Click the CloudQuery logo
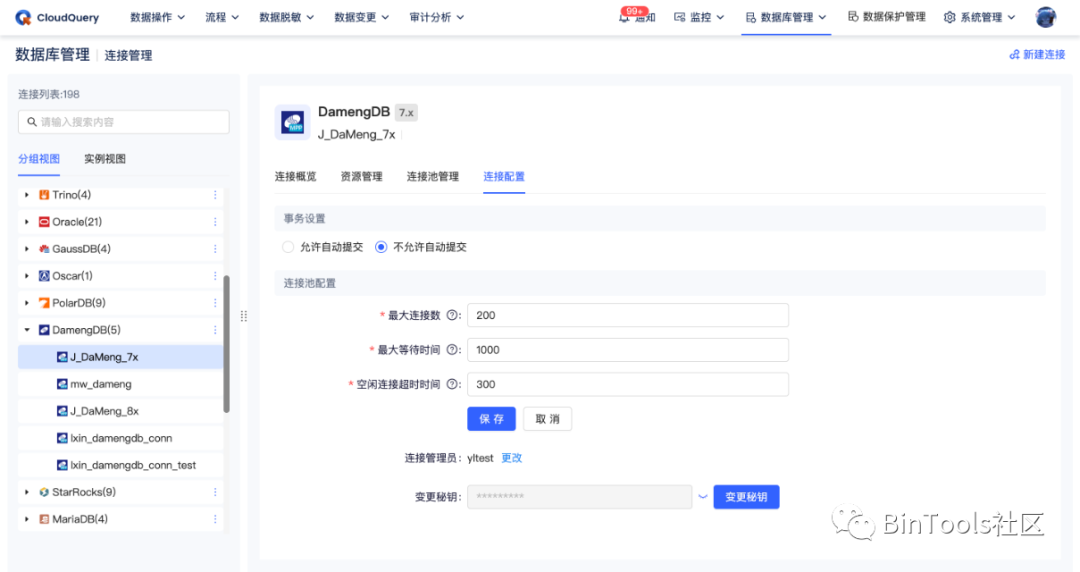The height and width of the screenshot is (572, 1080). 56,17
